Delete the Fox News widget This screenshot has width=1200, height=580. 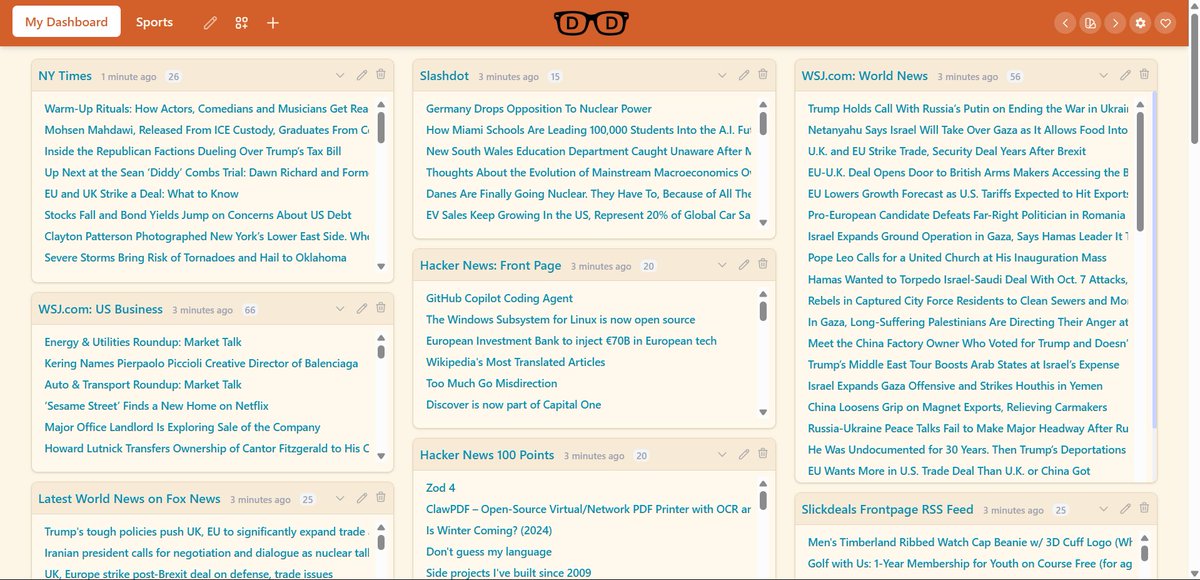coord(381,498)
